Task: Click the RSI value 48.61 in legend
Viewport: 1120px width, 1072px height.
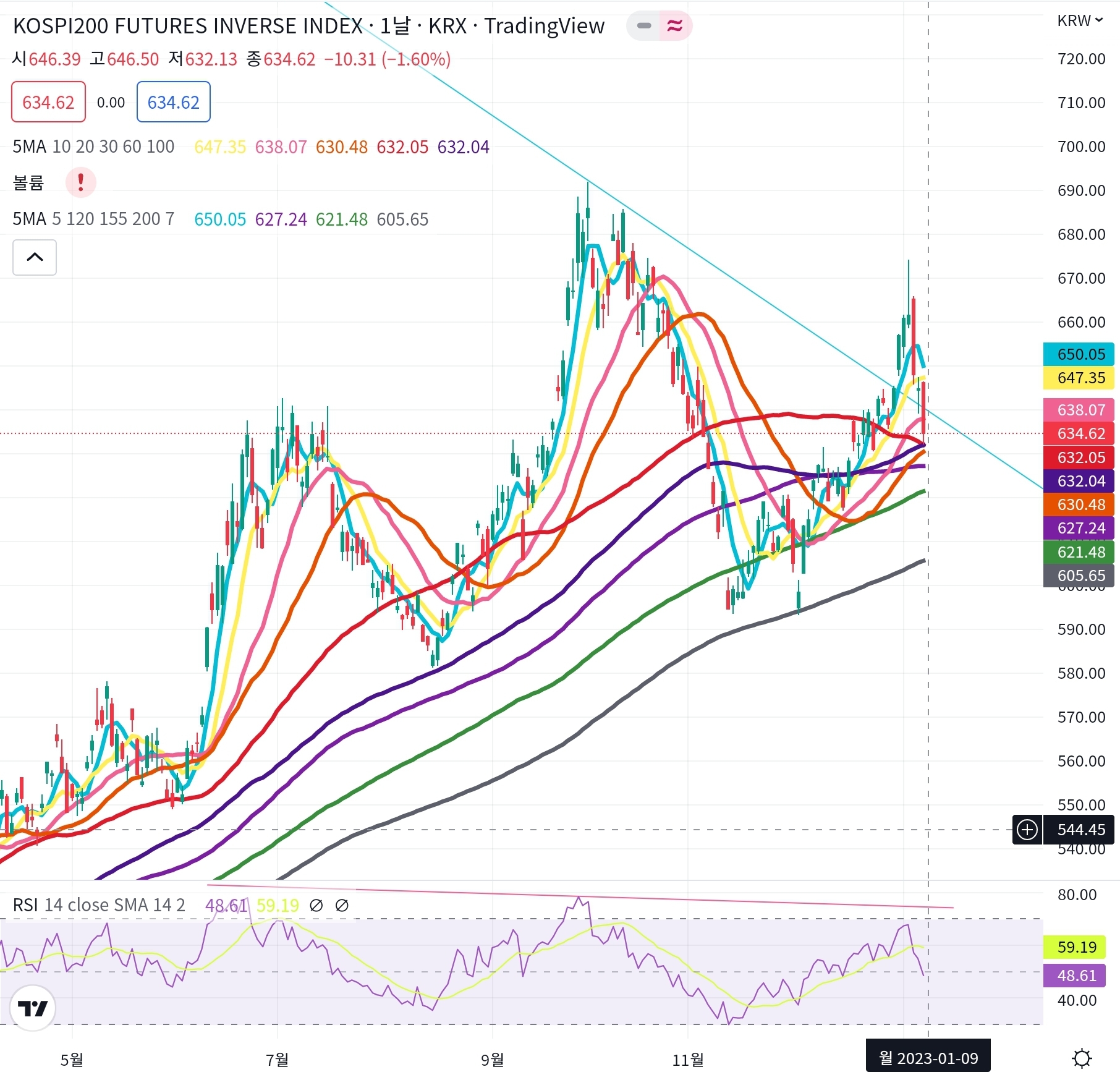Action: pyautogui.click(x=226, y=905)
